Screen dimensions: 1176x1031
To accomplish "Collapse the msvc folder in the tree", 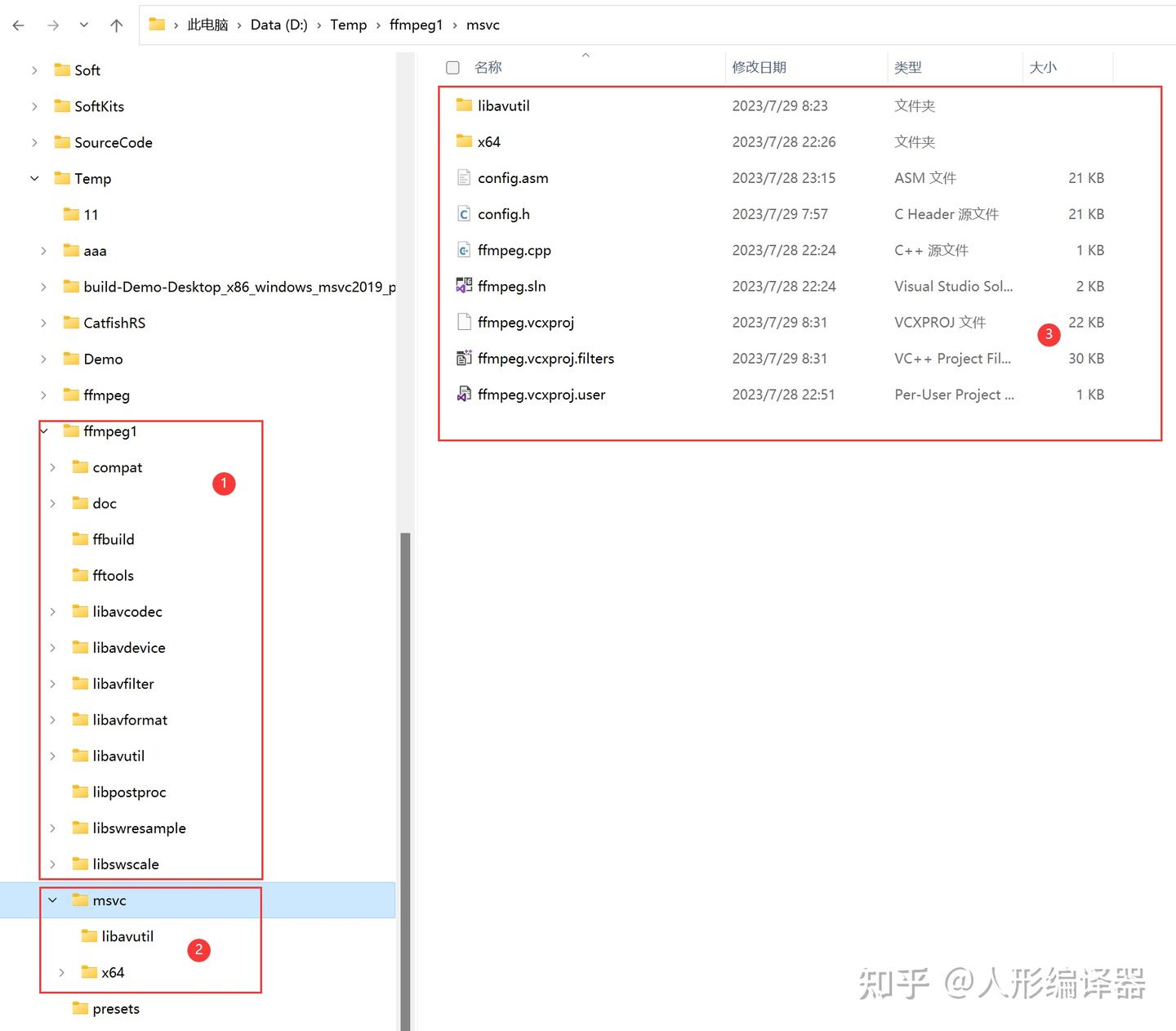I will tap(53, 899).
